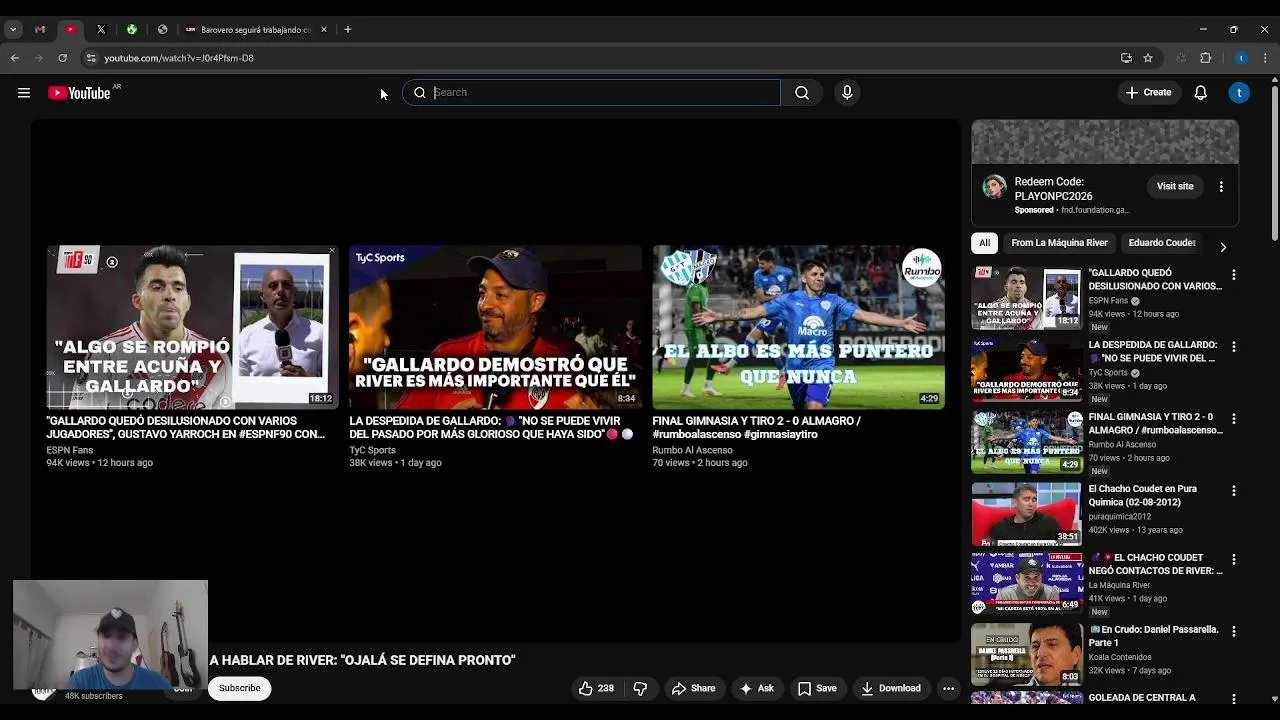Start voice search with microphone icon
This screenshot has height=720, width=1280.
tap(847, 93)
